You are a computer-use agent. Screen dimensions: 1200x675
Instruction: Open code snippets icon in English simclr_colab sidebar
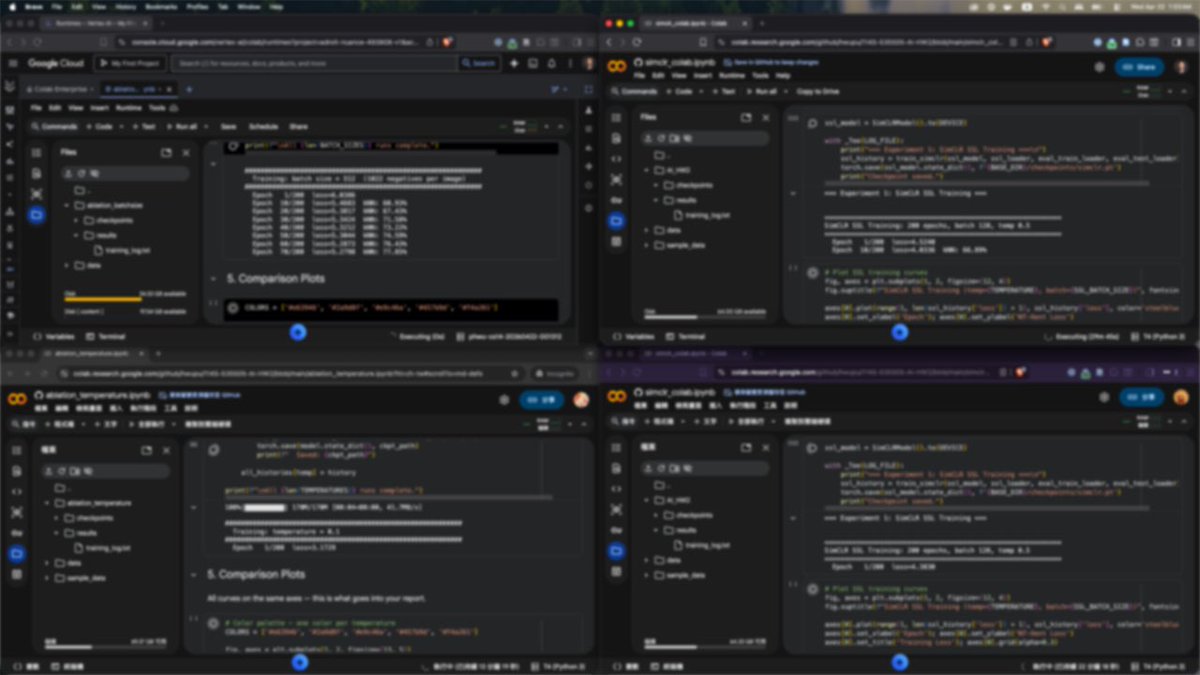[x=616, y=159]
